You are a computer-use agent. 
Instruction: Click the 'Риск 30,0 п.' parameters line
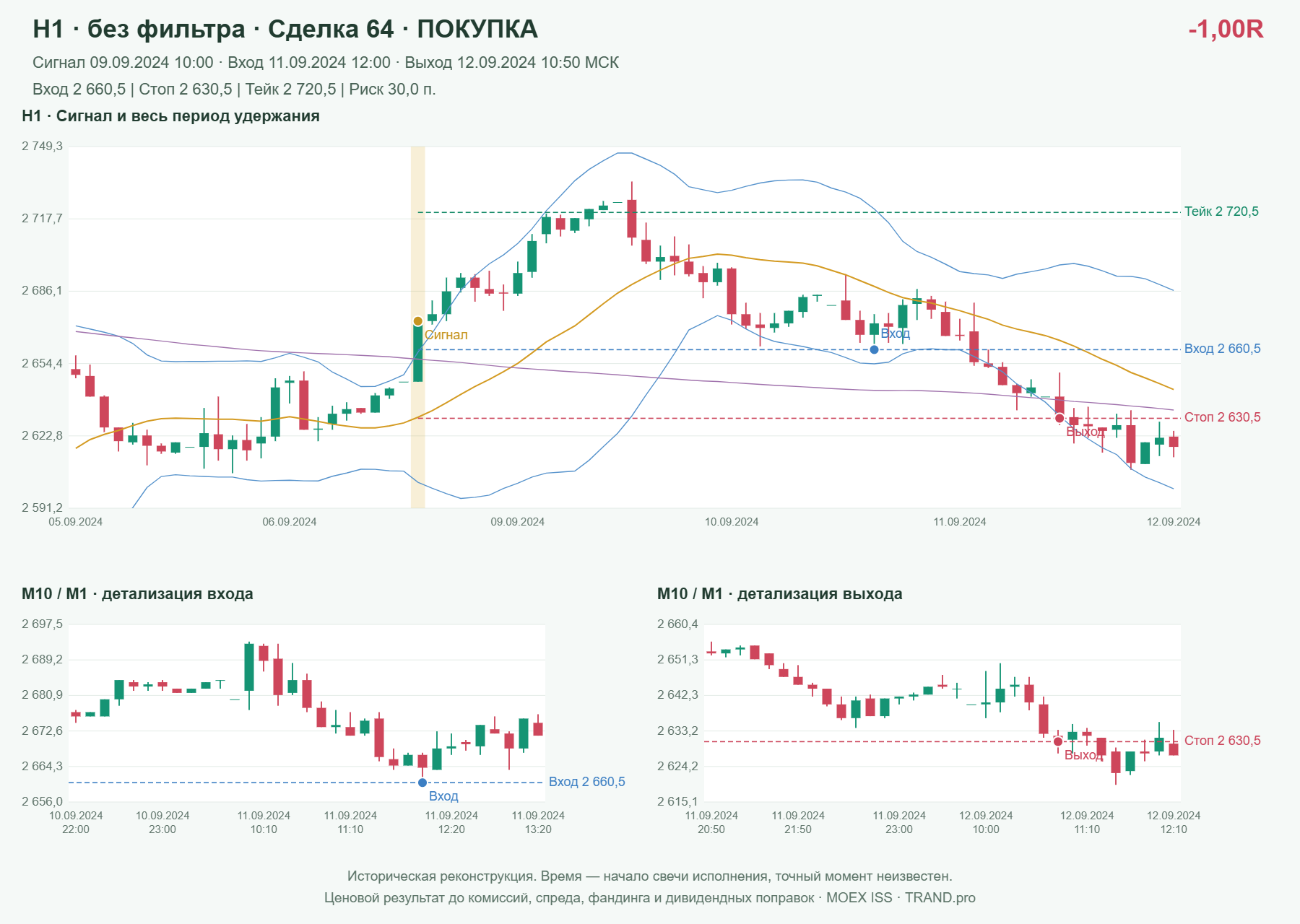(234, 90)
